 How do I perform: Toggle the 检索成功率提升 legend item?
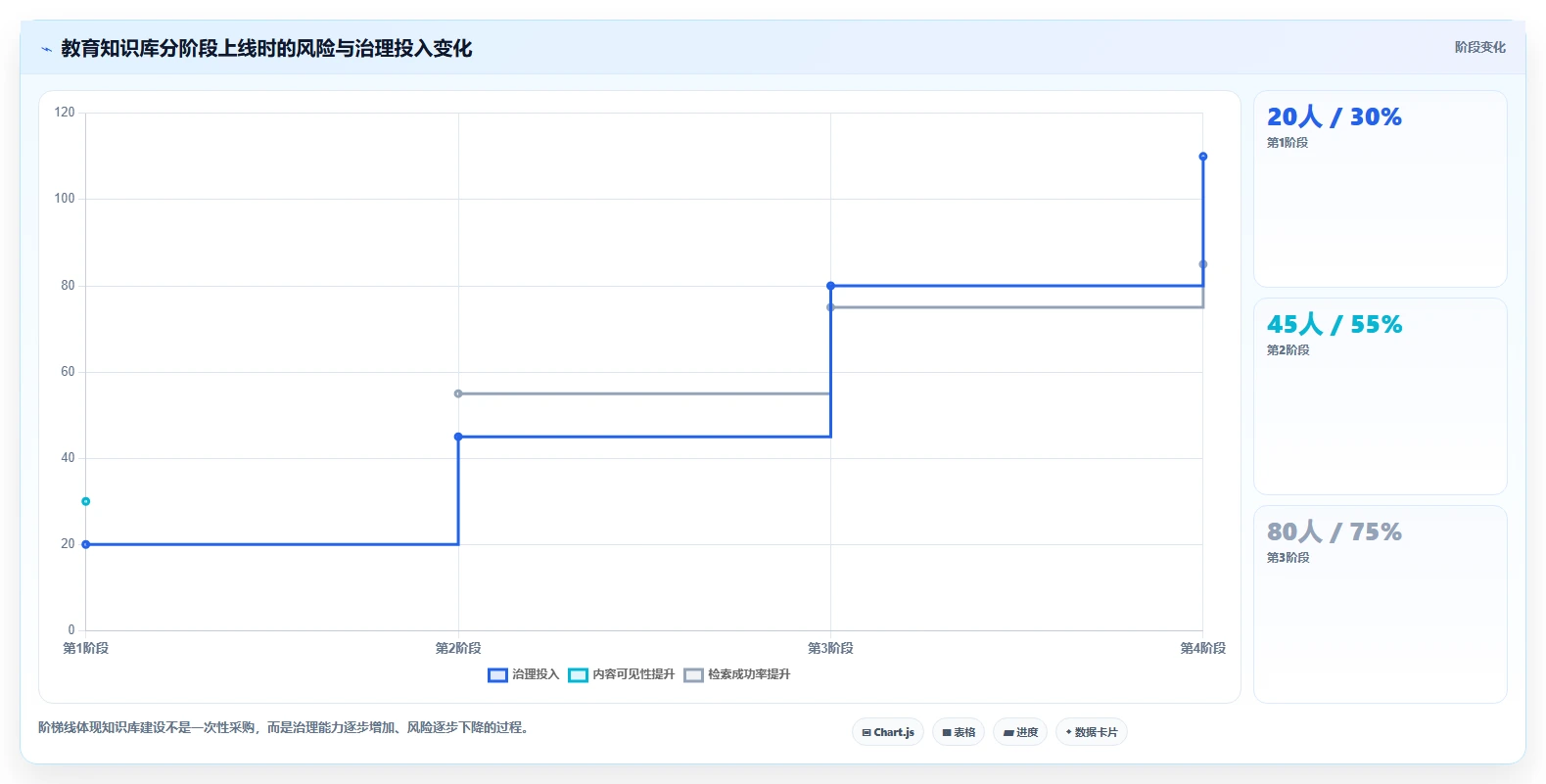(736, 674)
